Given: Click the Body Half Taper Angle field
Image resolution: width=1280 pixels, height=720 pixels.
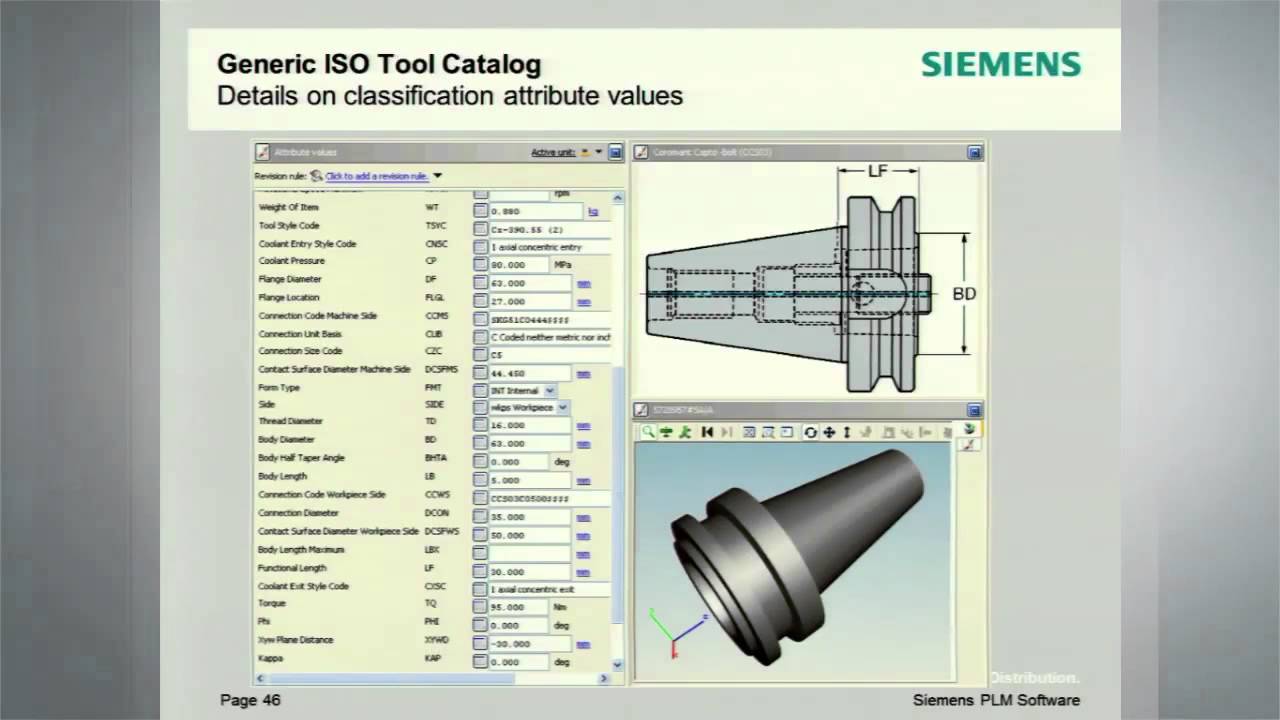Looking at the screenshot, I should click(x=518, y=461).
